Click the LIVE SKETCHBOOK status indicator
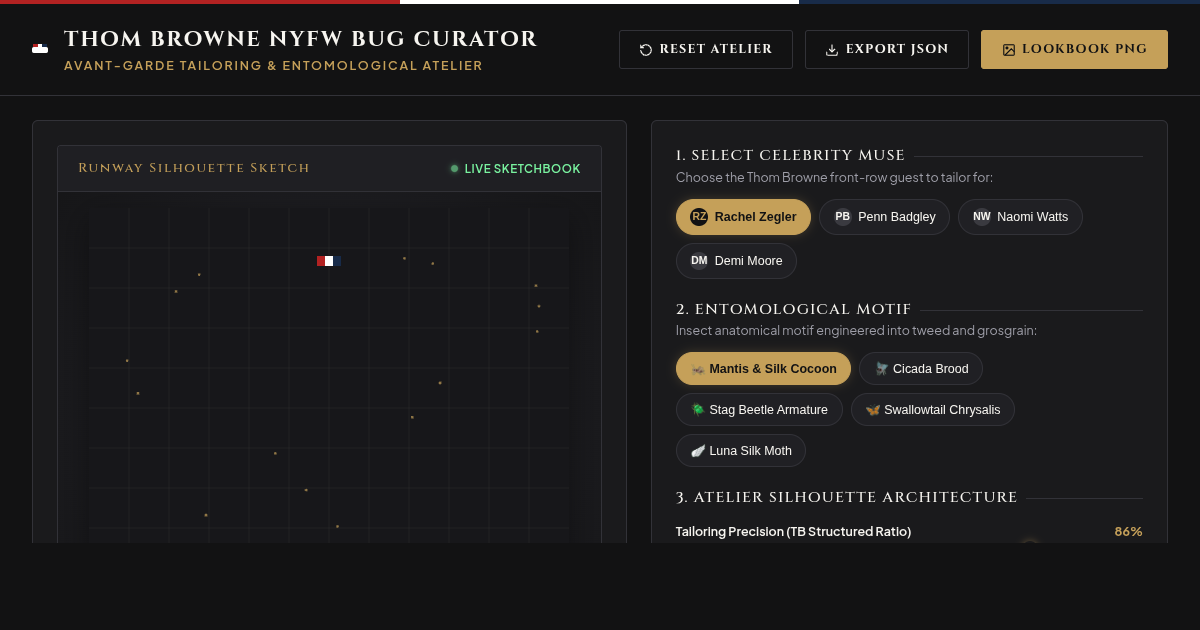 coord(515,169)
